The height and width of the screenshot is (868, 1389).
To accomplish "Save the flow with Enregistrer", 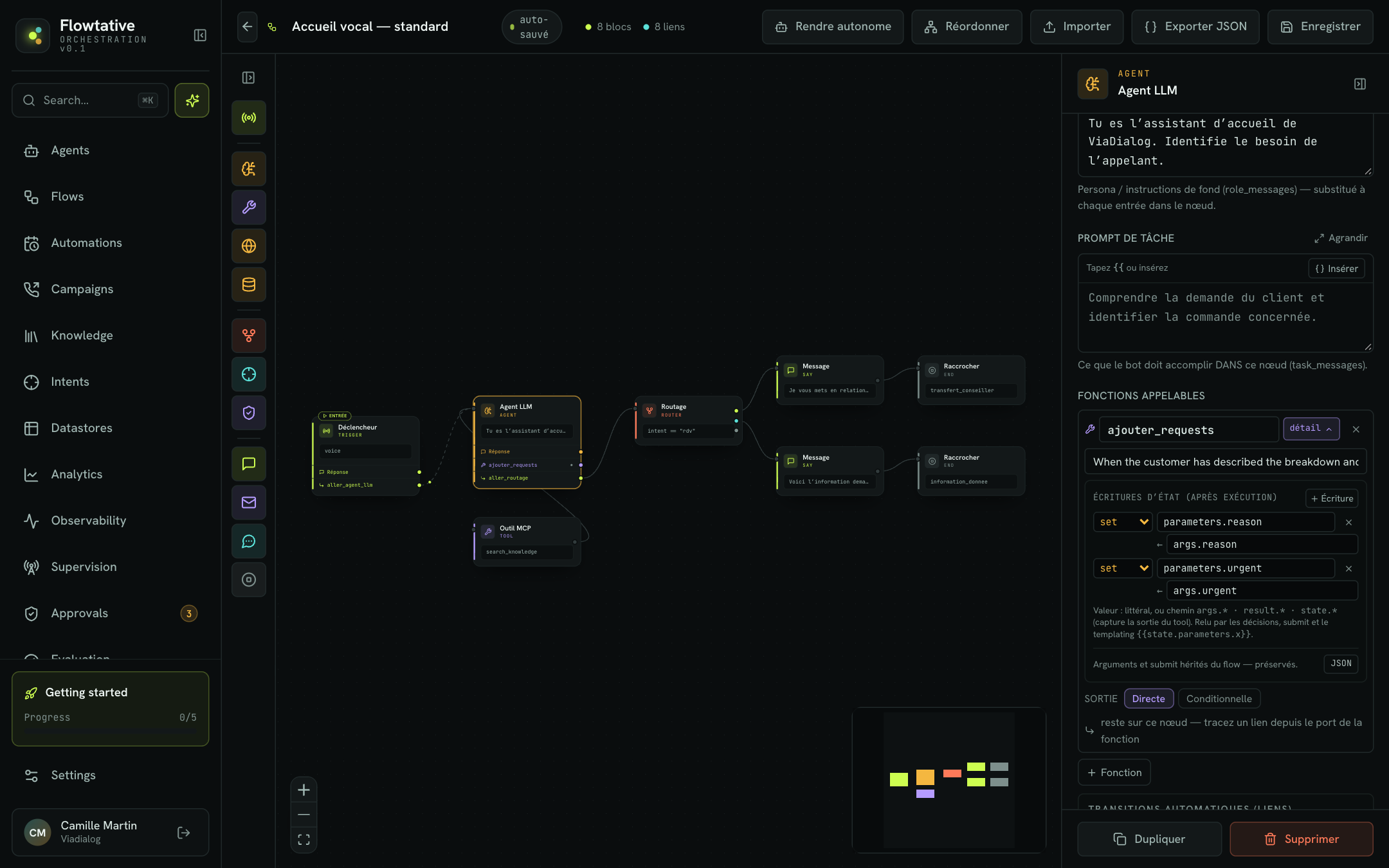I will (1320, 27).
